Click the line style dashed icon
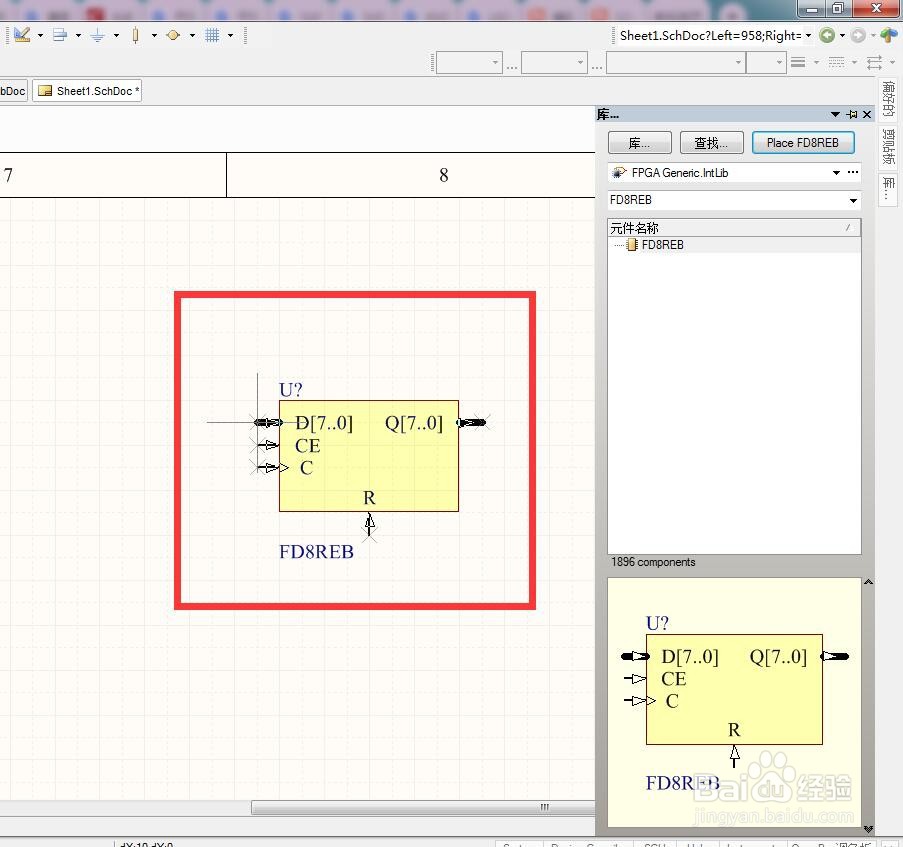The height and width of the screenshot is (847, 903). point(836,62)
